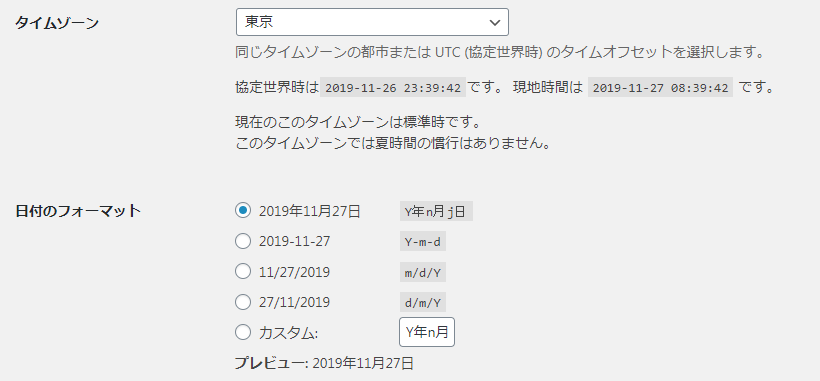Choose the 2019-11-27 date format radio
Screen dimensions: 820x381
243,241
